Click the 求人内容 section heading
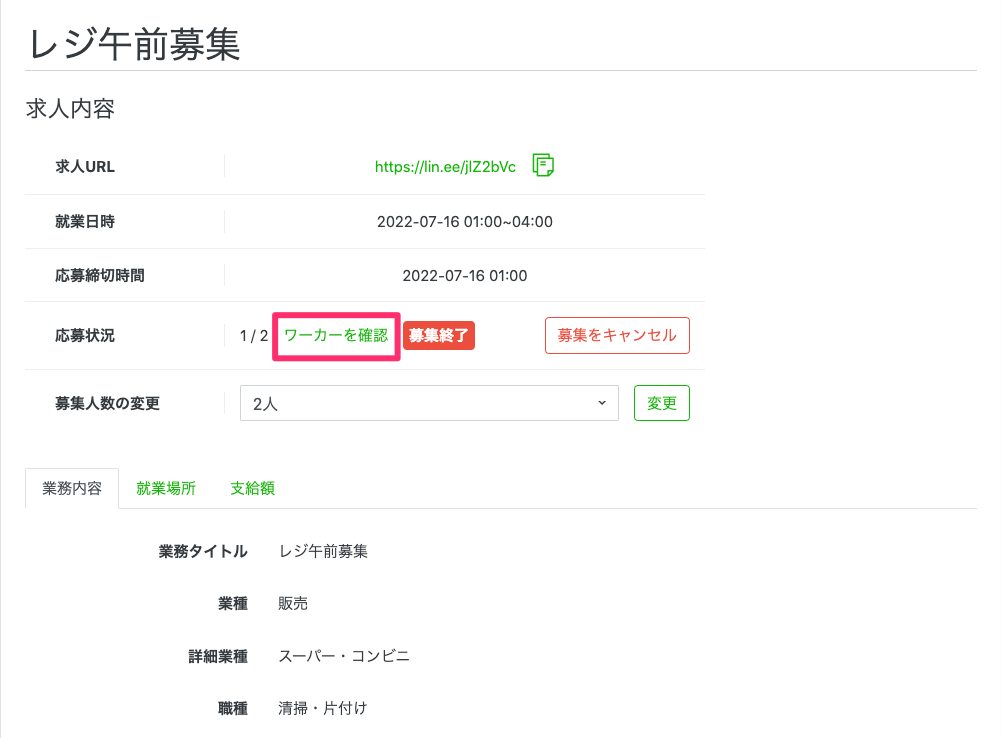The height and width of the screenshot is (738, 1002). 70,109
